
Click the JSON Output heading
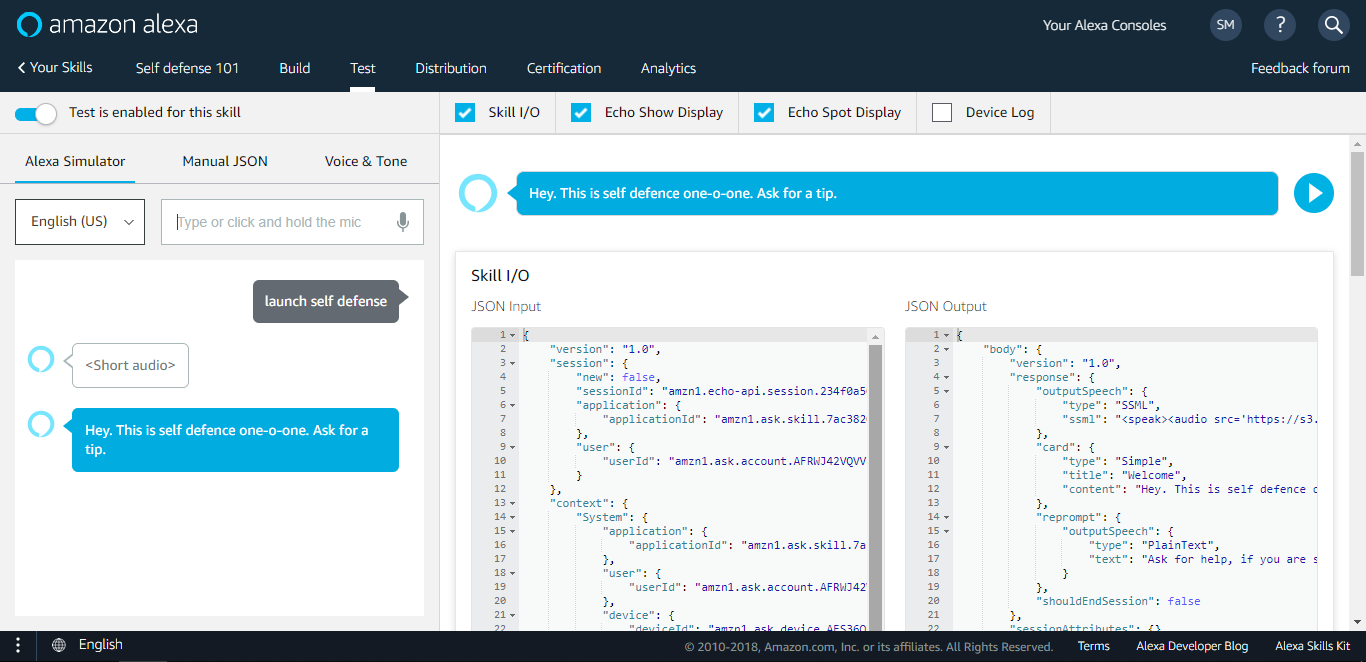[x=946, y=306]
